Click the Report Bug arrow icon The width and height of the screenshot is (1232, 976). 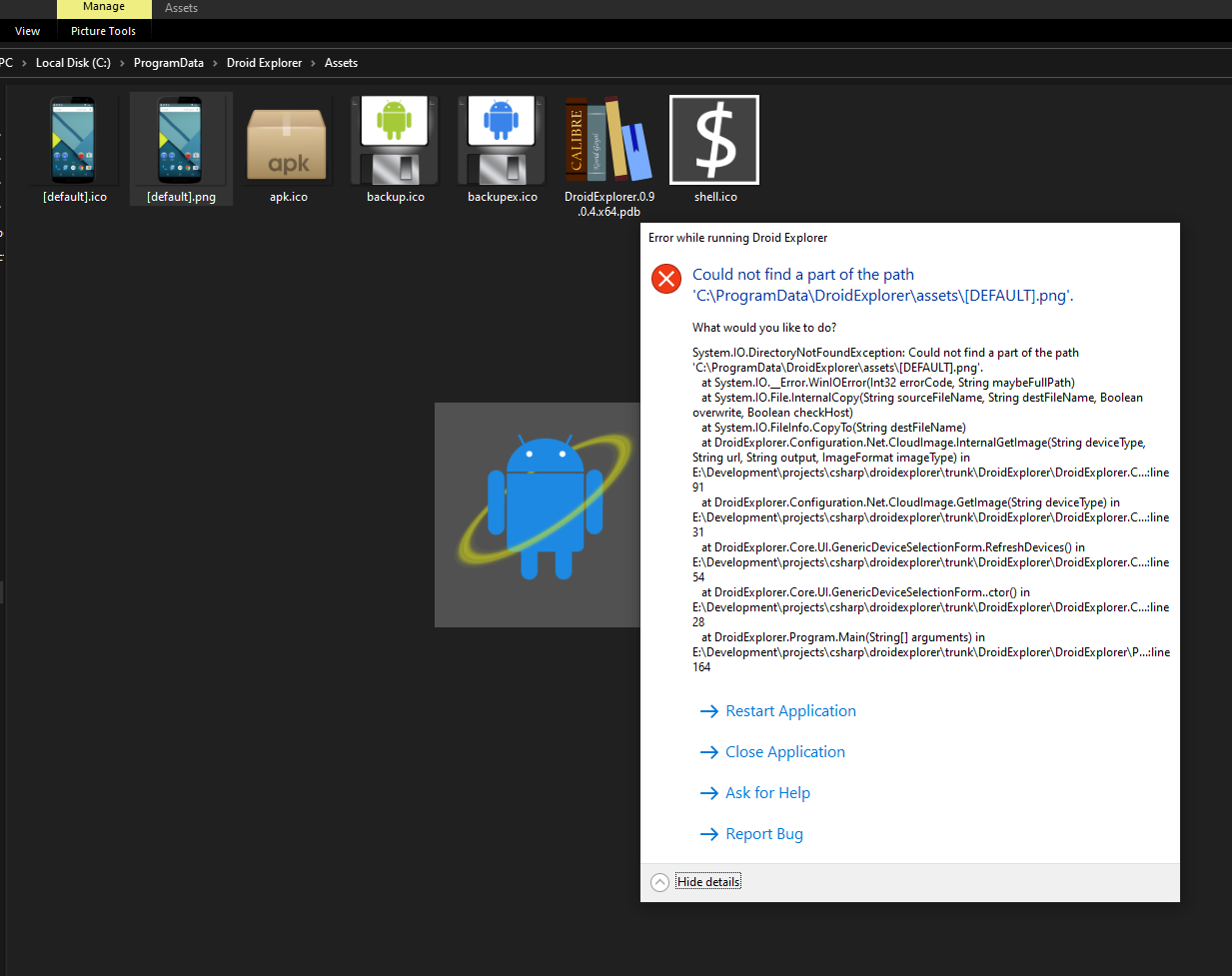coord(709,834)
